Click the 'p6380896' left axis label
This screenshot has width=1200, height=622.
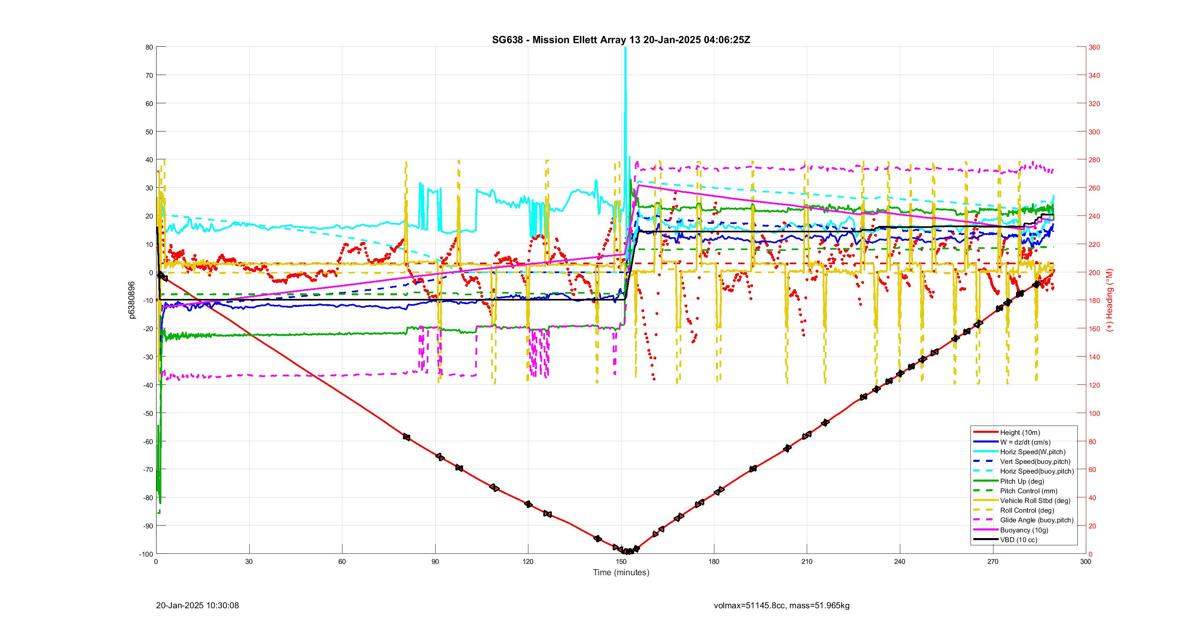click(132, 300)
